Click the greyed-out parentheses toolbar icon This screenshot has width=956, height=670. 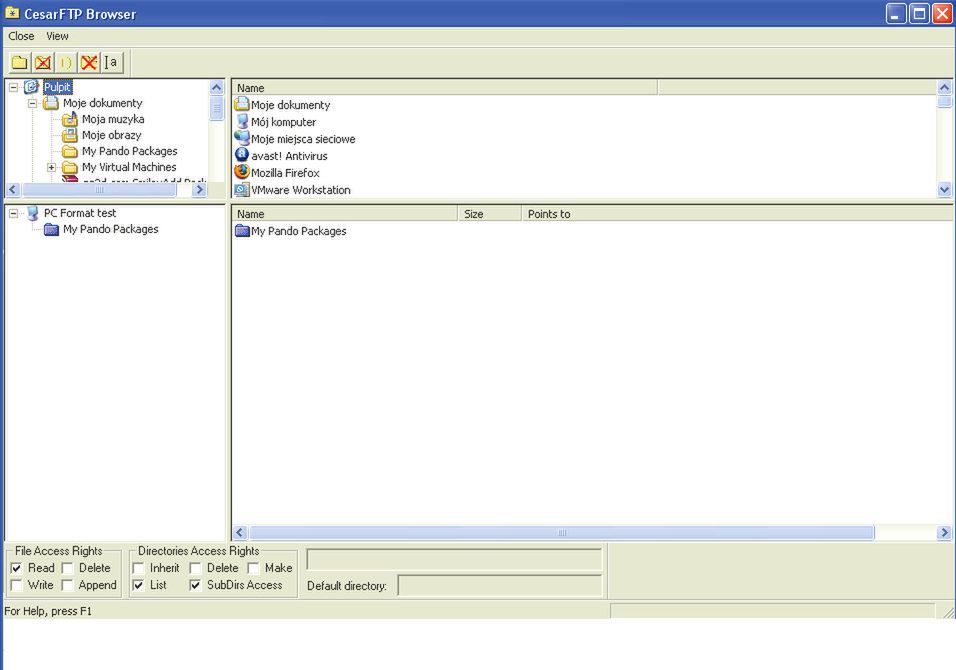pyautogui.click(x=65, y=62)
